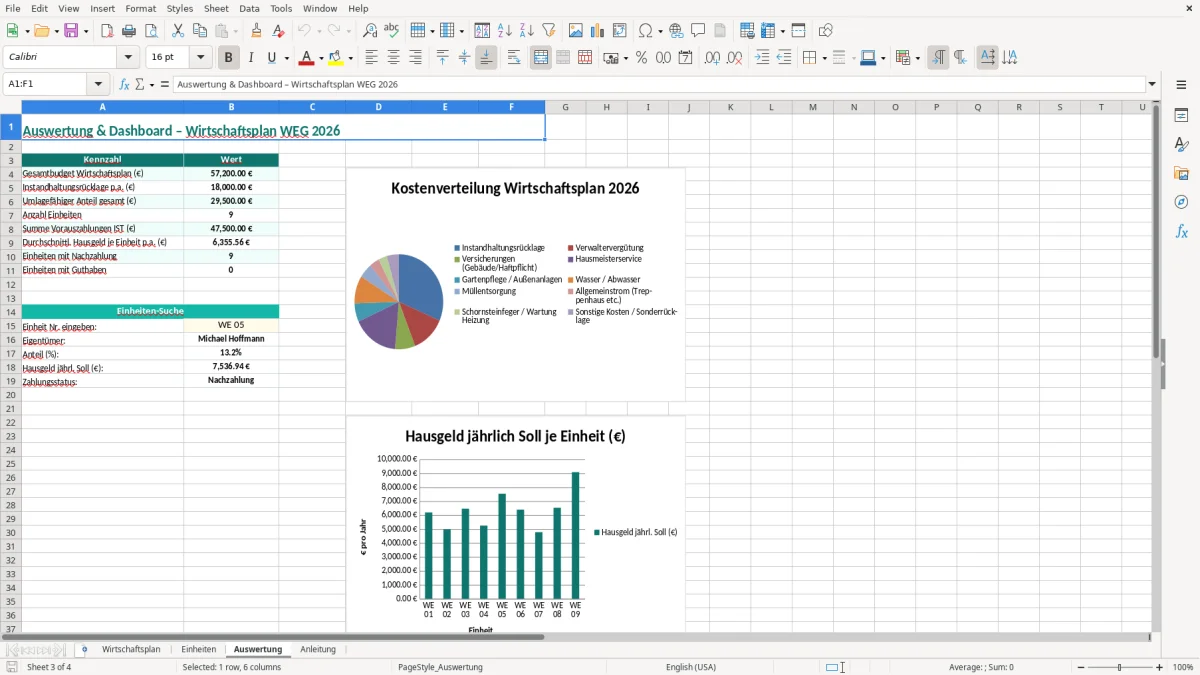Open the Sidebar Functions panel

pos(1181,232)
